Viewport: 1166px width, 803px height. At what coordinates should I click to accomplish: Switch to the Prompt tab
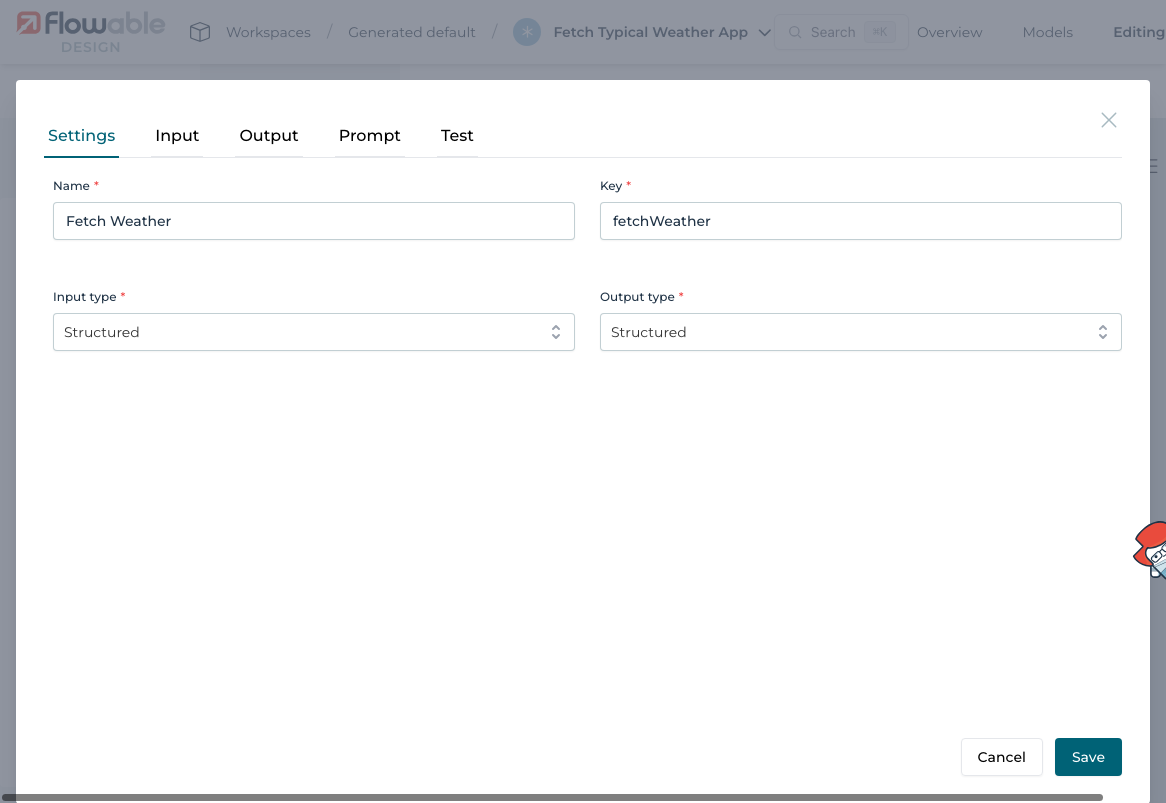click(369, 135)
